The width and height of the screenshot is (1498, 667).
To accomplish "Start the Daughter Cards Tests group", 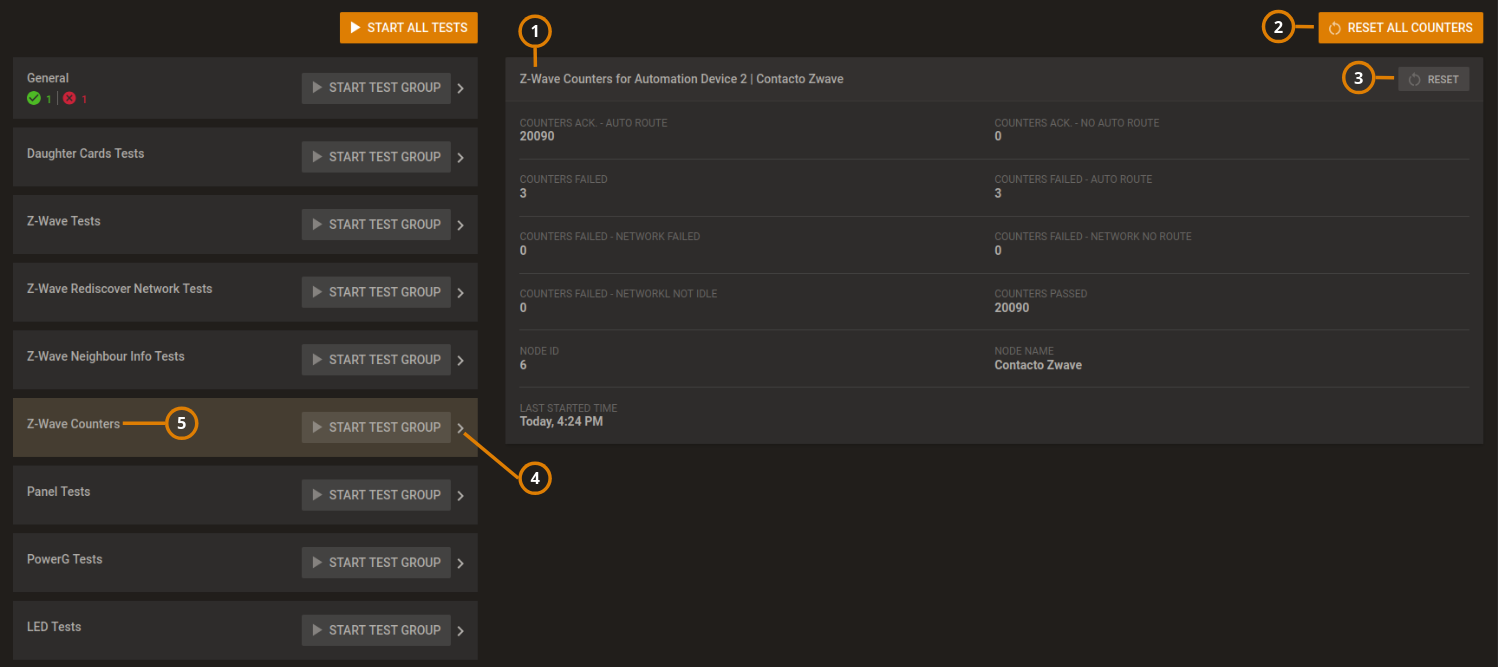I will click(376, 157).
